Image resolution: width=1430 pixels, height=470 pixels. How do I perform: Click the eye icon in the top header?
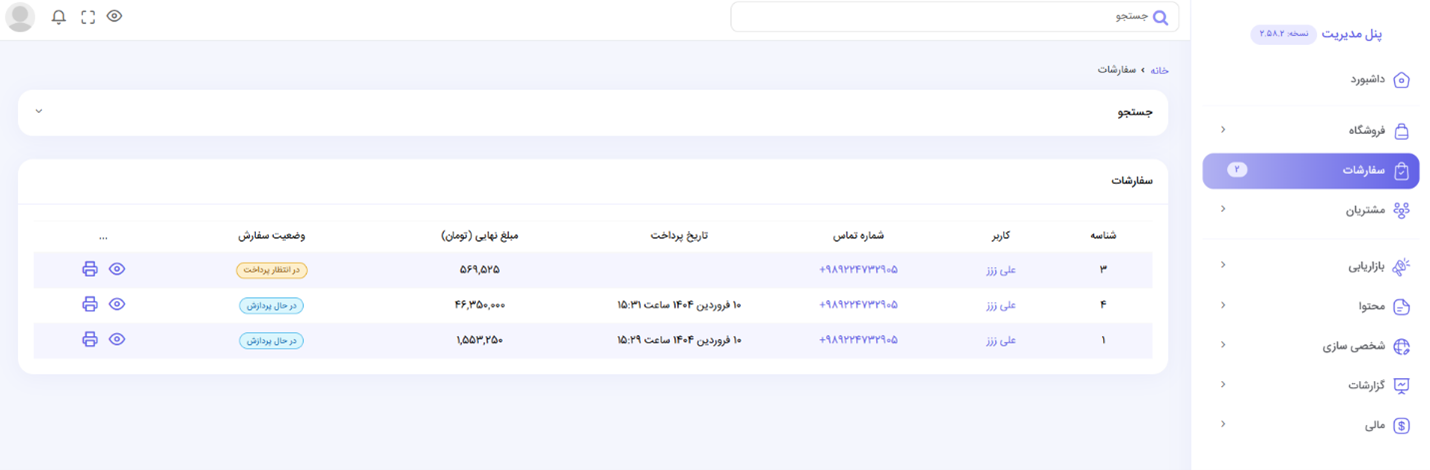pyautogui.click(x=115, y=16)
